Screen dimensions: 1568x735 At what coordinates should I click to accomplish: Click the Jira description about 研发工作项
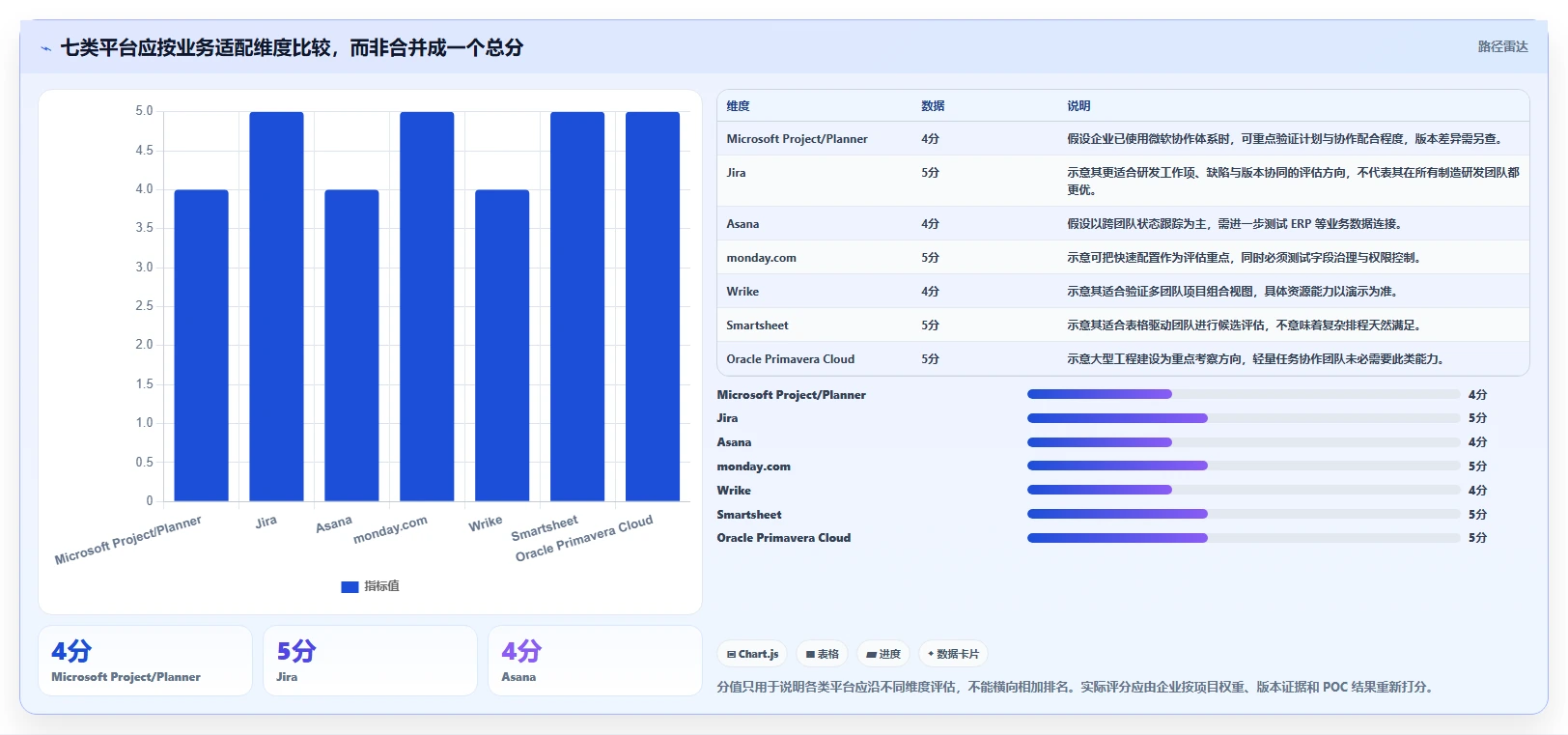[1293, 182]
